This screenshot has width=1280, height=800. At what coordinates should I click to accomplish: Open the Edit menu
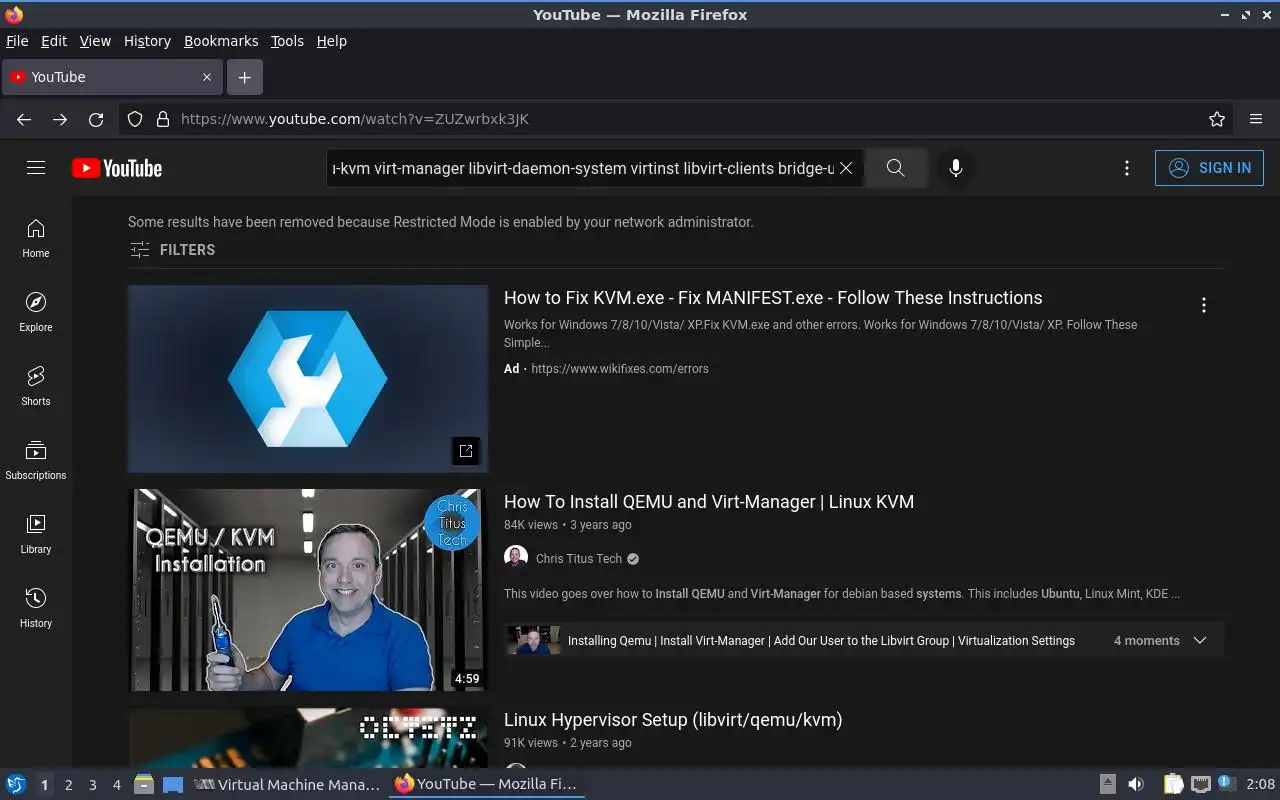click(54, 41)
